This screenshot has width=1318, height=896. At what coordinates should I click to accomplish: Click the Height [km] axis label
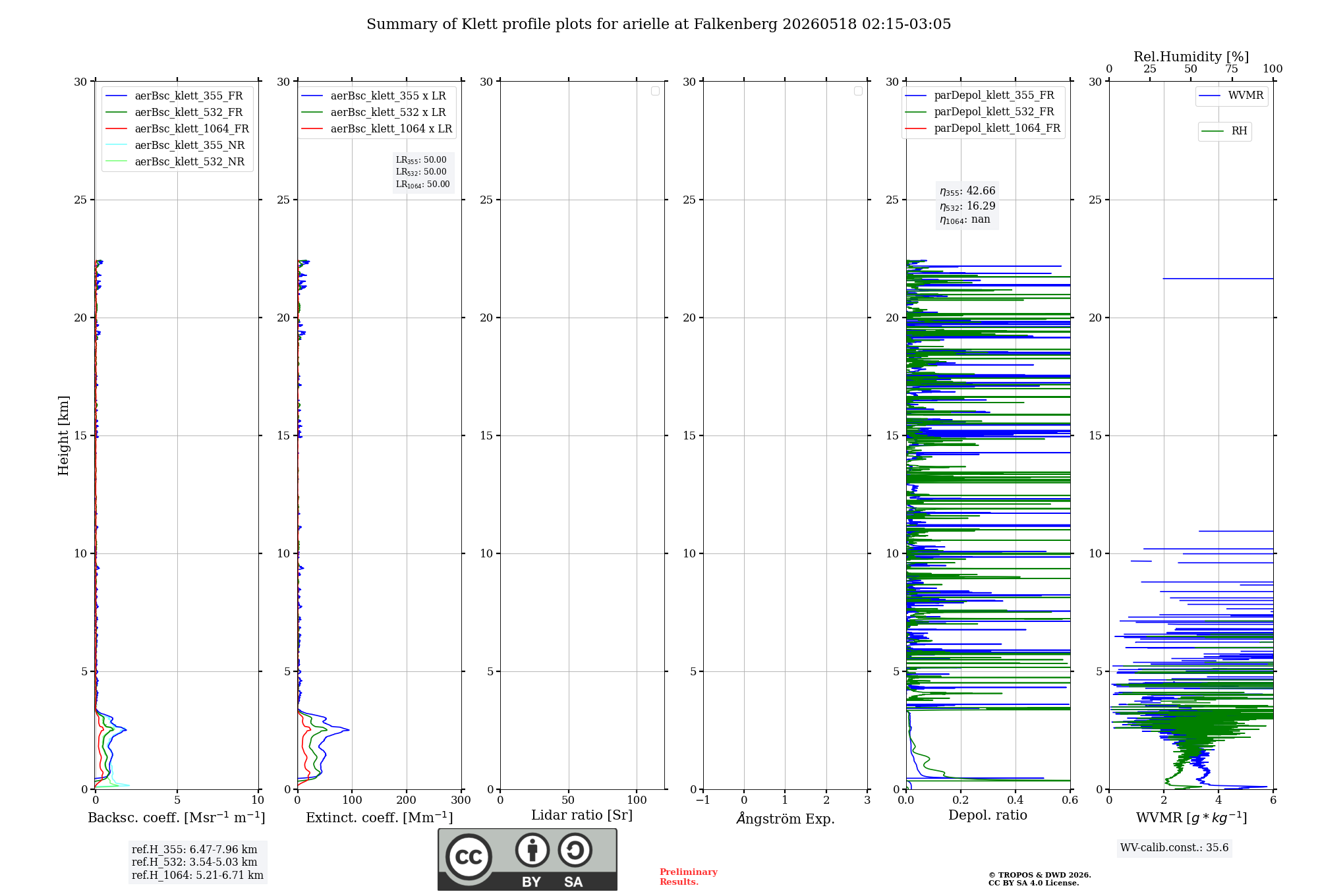(x=63, y=435)
